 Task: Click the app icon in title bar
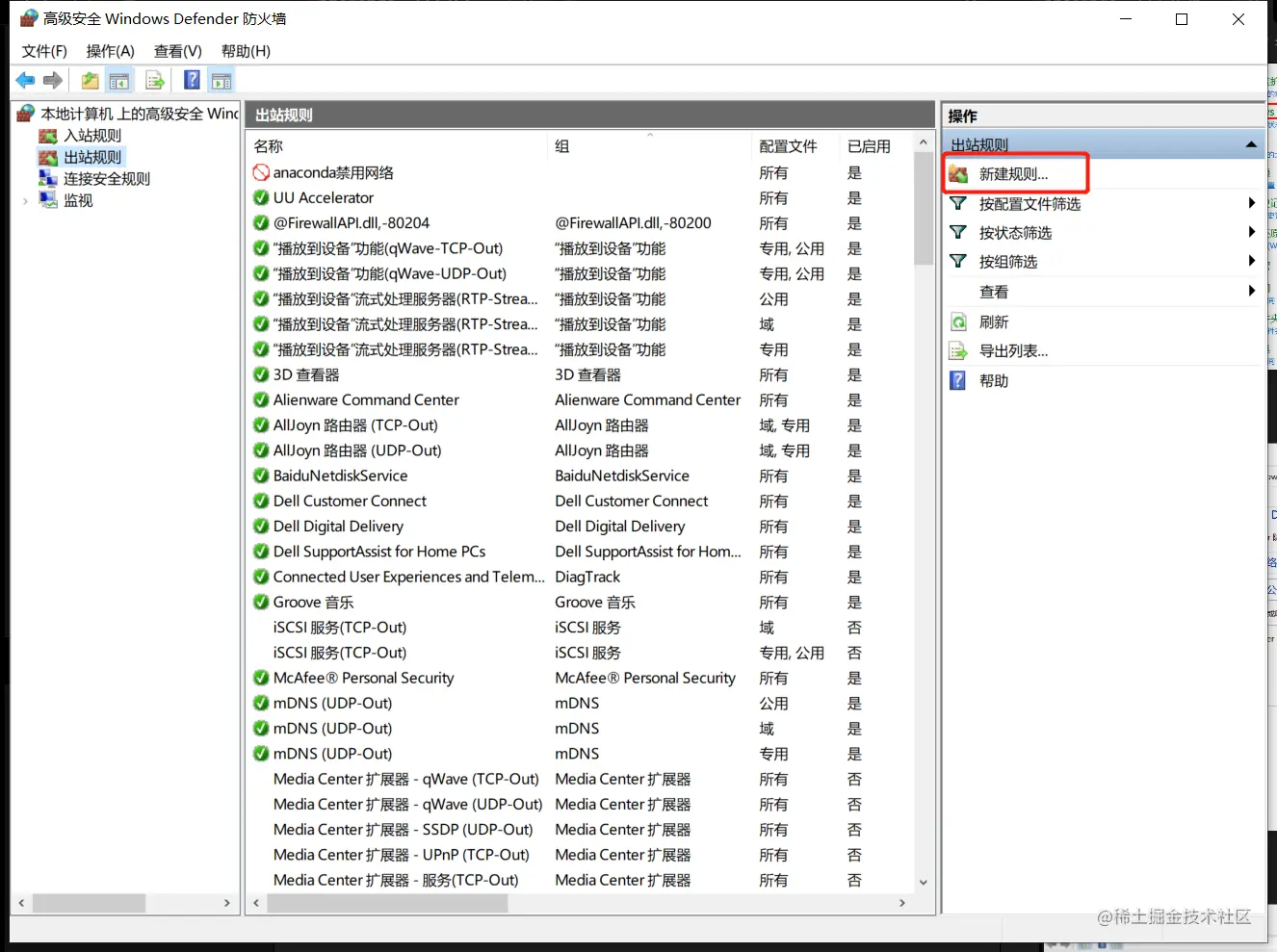click(29, 18)
